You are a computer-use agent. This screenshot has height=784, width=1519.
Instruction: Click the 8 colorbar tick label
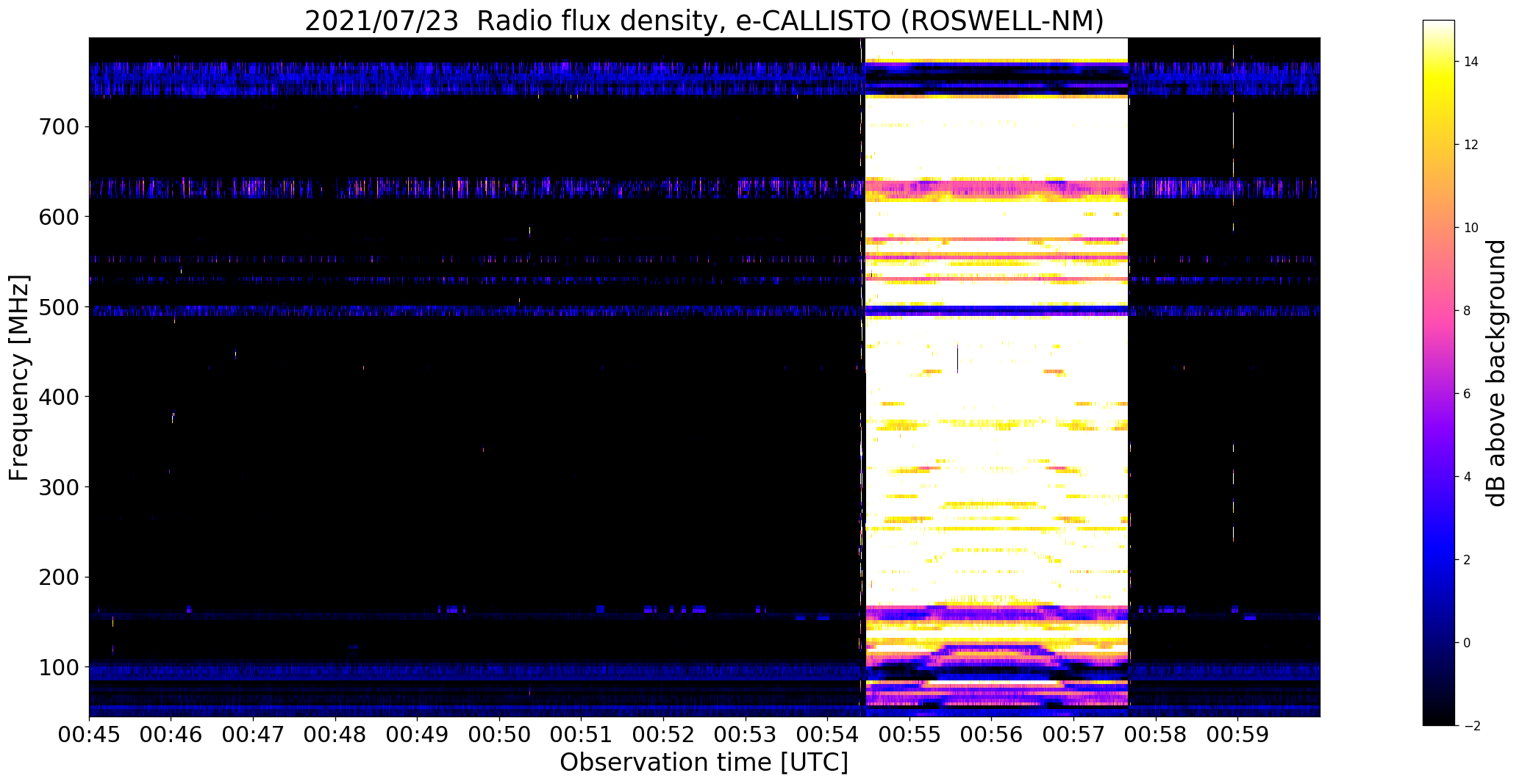click(1467, 311)
